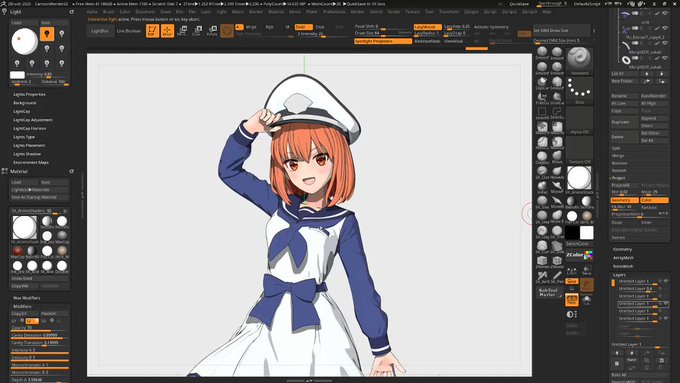Select the Draw mode icon

pyautogui.click(x=167, y=30)
